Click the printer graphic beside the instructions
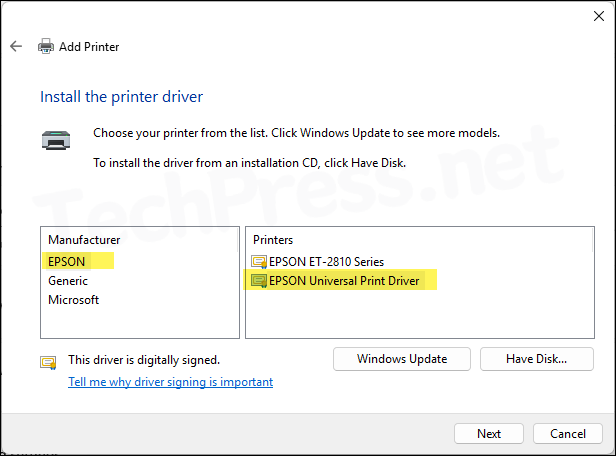Screen dimensions: 616x456 pyautogui.click(x=56, y=140)
